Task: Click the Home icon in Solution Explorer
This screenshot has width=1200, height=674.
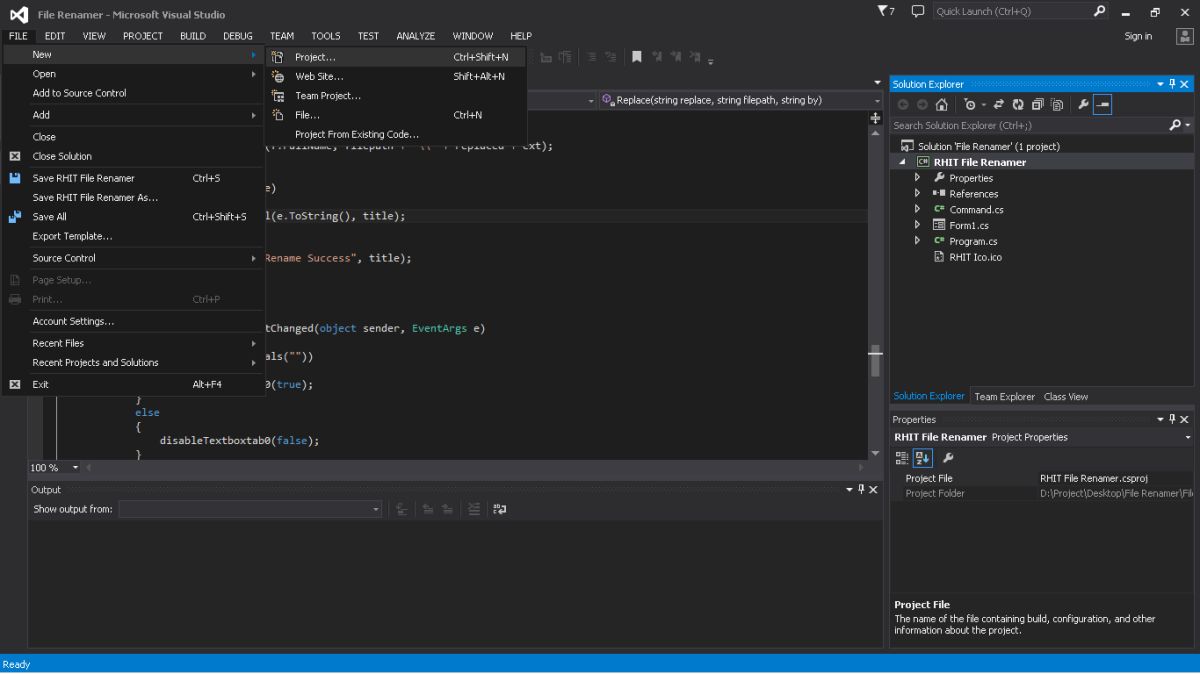Action: pos(941,105)
